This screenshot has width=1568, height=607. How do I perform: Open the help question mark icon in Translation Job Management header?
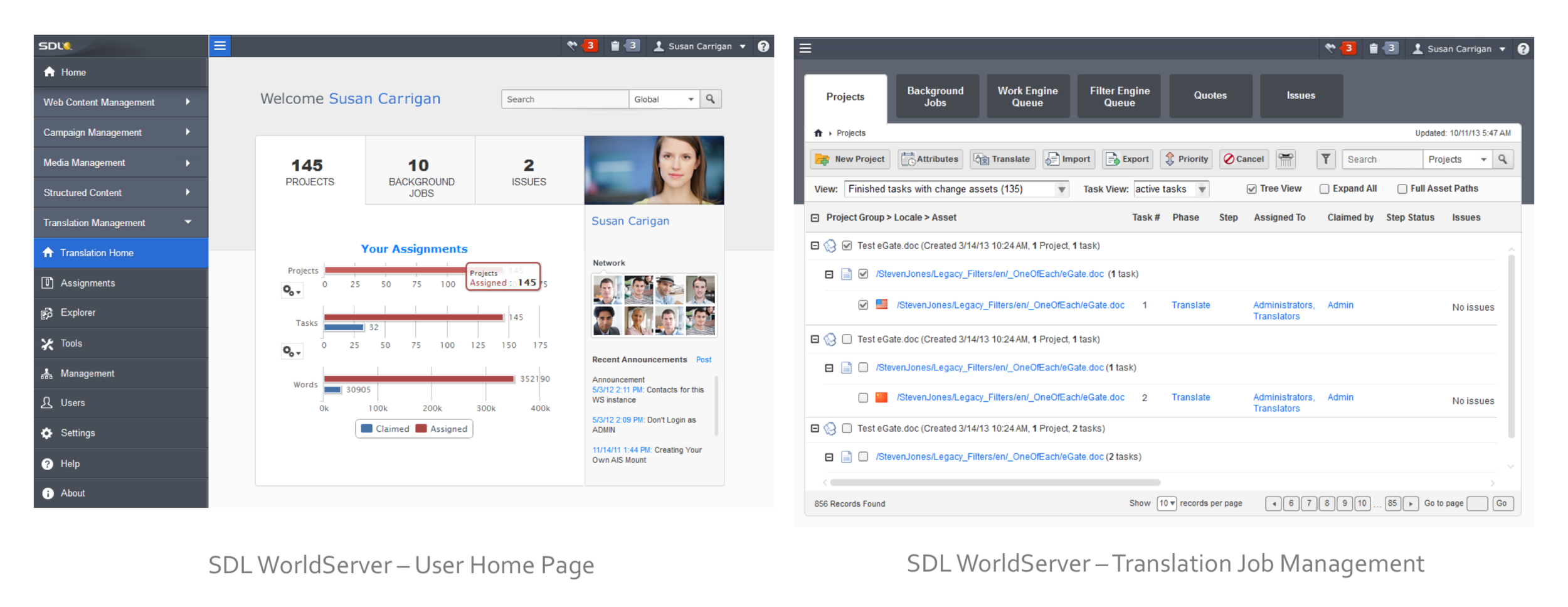click(1523, 49)
